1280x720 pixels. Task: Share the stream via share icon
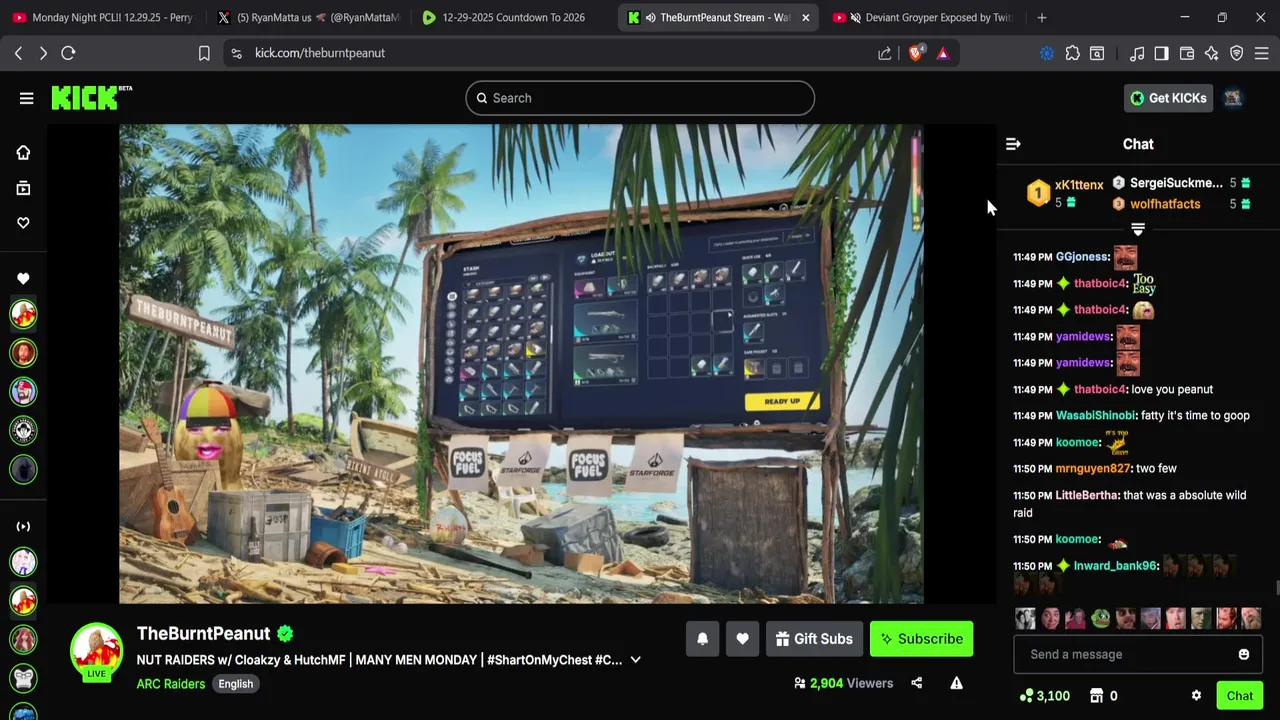coord(916,683)
